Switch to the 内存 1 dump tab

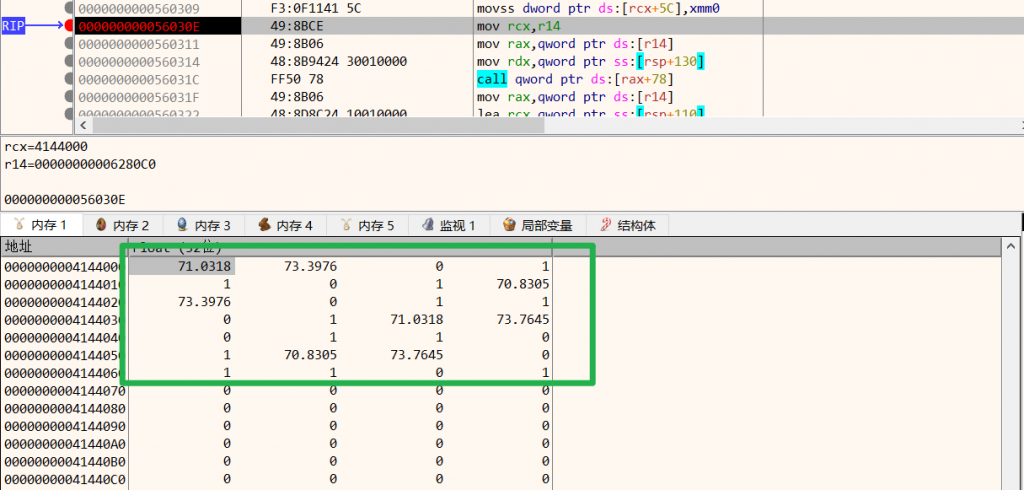[42, 225]
